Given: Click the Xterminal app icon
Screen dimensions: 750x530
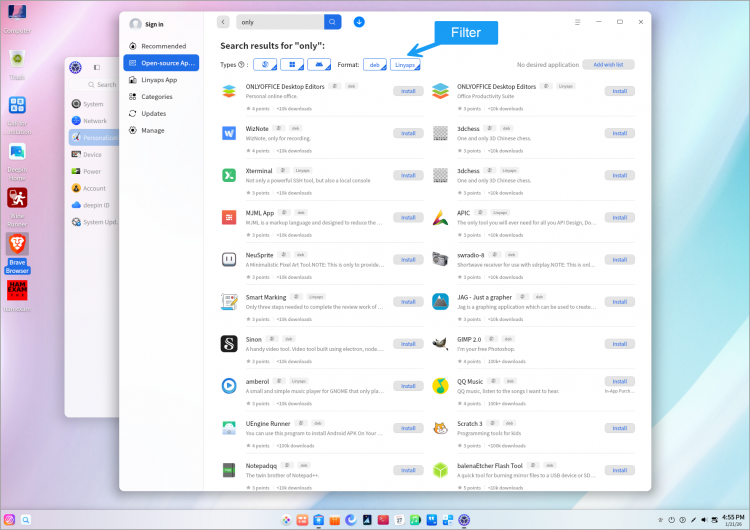Looking at the screenshot, I should pyautogui.click(x=229, y=175).
